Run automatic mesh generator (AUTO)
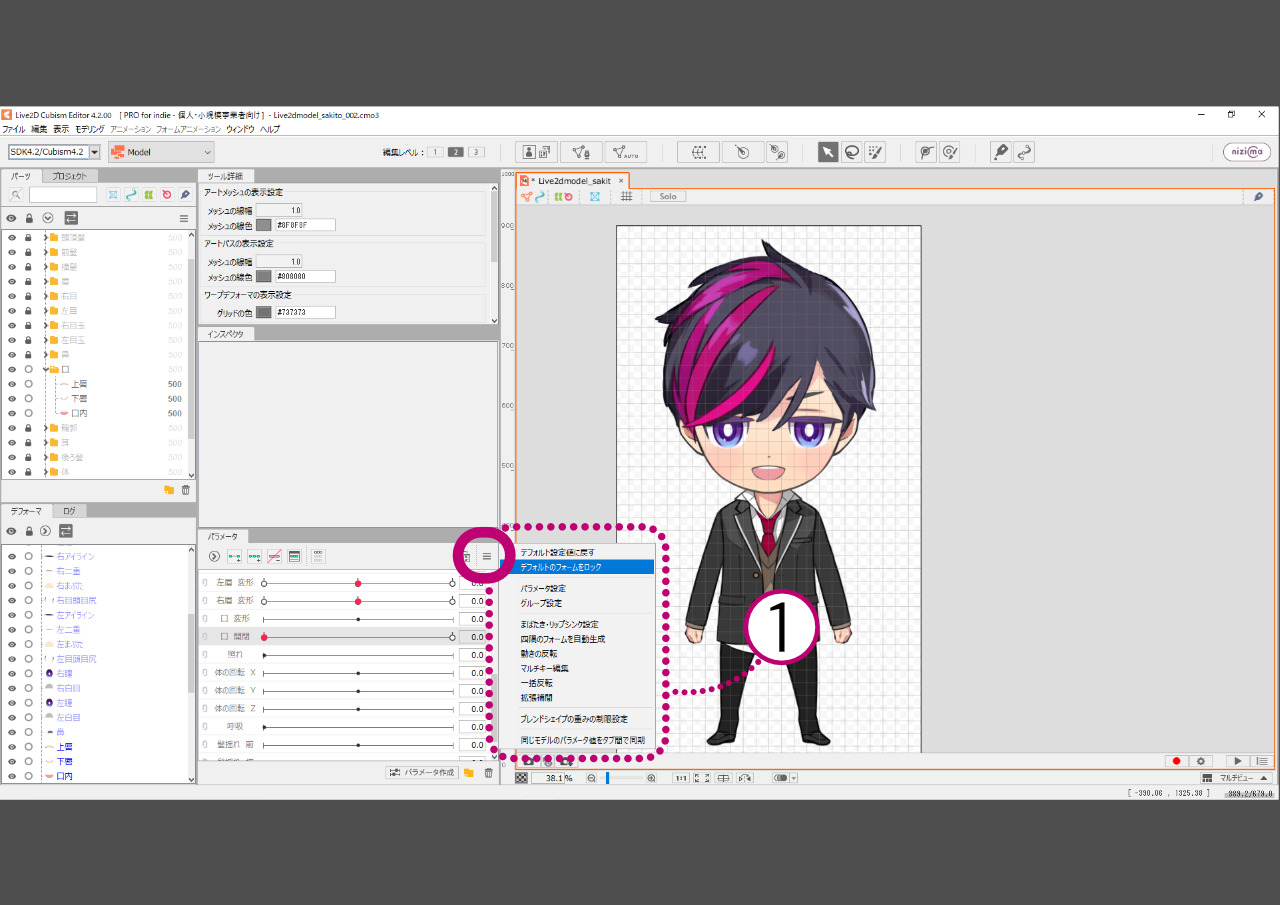The width and height of the screenshot is (1280, 905). [625, 152]
